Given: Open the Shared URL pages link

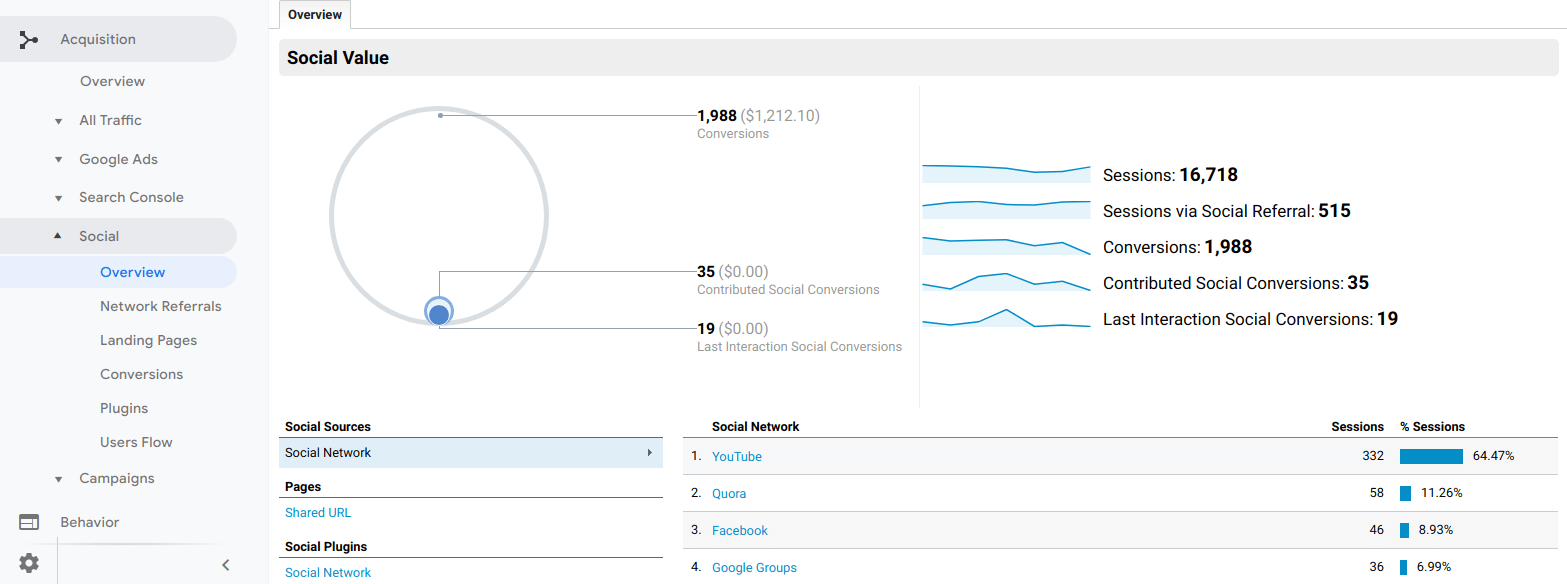Looking at the screenshot, I should coord(318,512).
